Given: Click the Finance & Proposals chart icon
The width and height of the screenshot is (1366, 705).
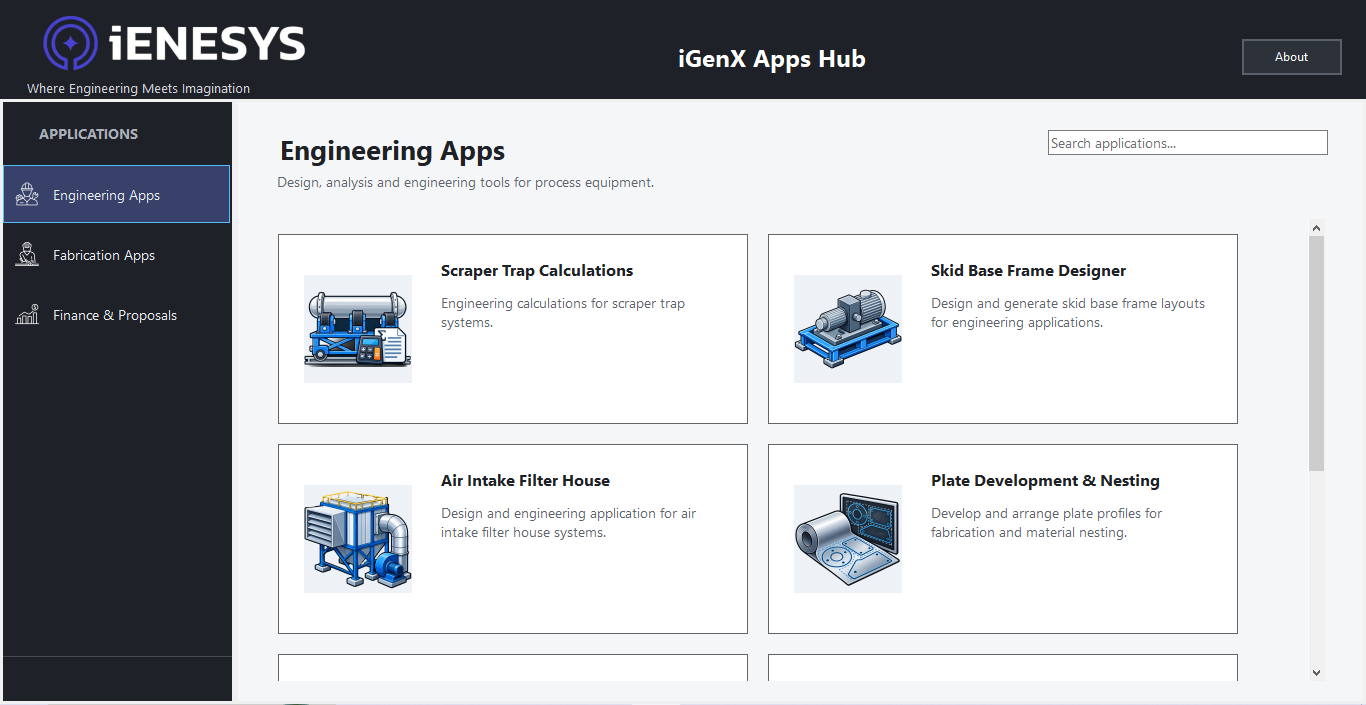Looking at the screenshot, I should (x=27, y=315).
